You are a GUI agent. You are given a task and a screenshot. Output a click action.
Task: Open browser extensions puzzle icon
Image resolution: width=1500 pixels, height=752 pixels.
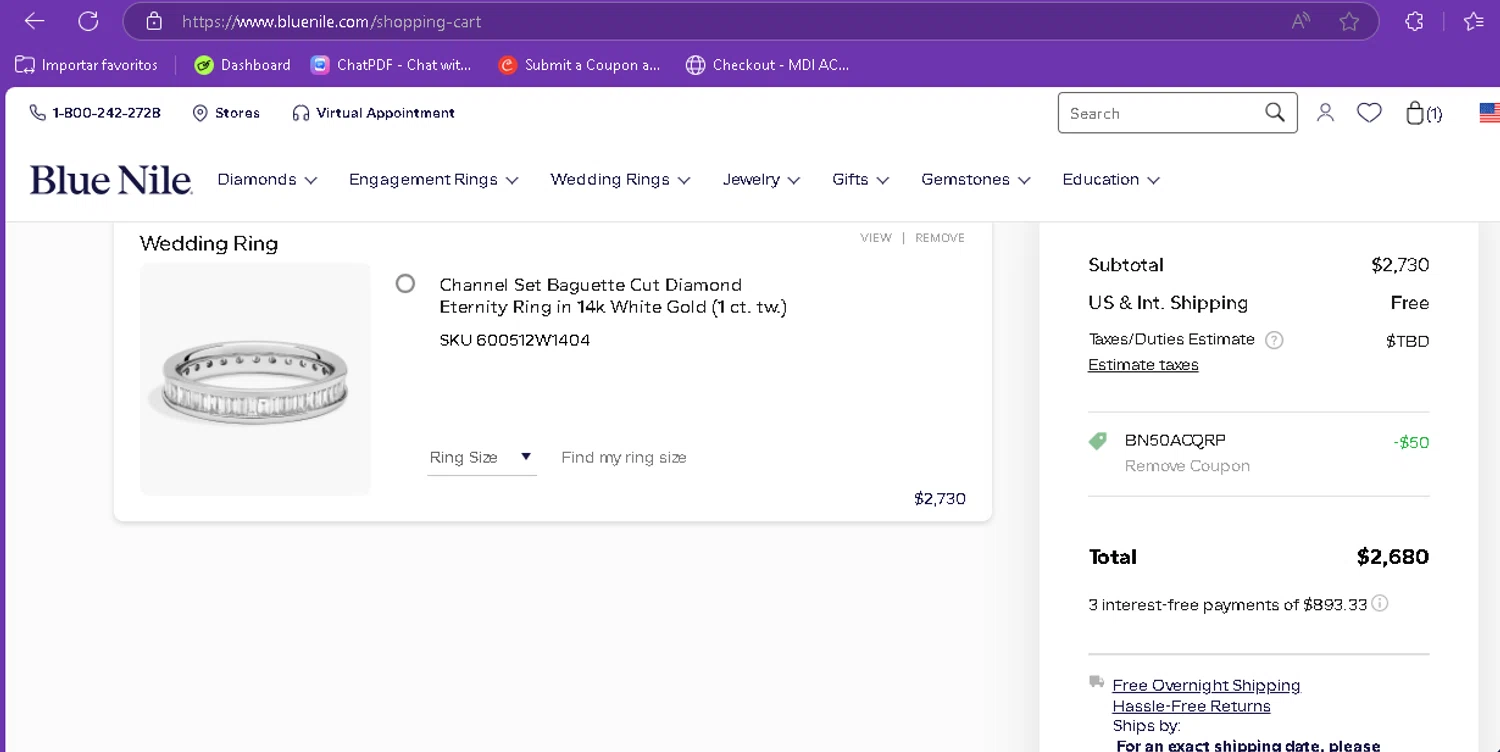[1414, 21]
